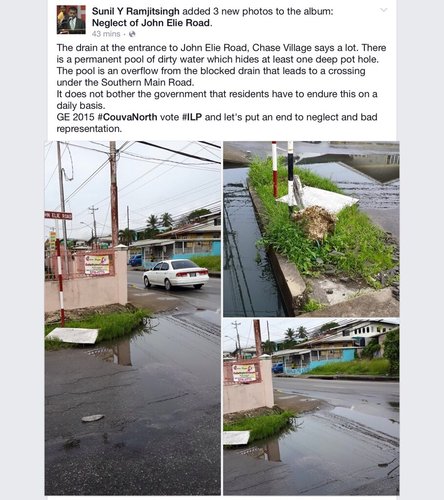Viewport: 444px width, 500px height.
Task: Open Sunil Y Ramjitsingh's profile picture
Action: pyautogui.click(x=71, y=20)
